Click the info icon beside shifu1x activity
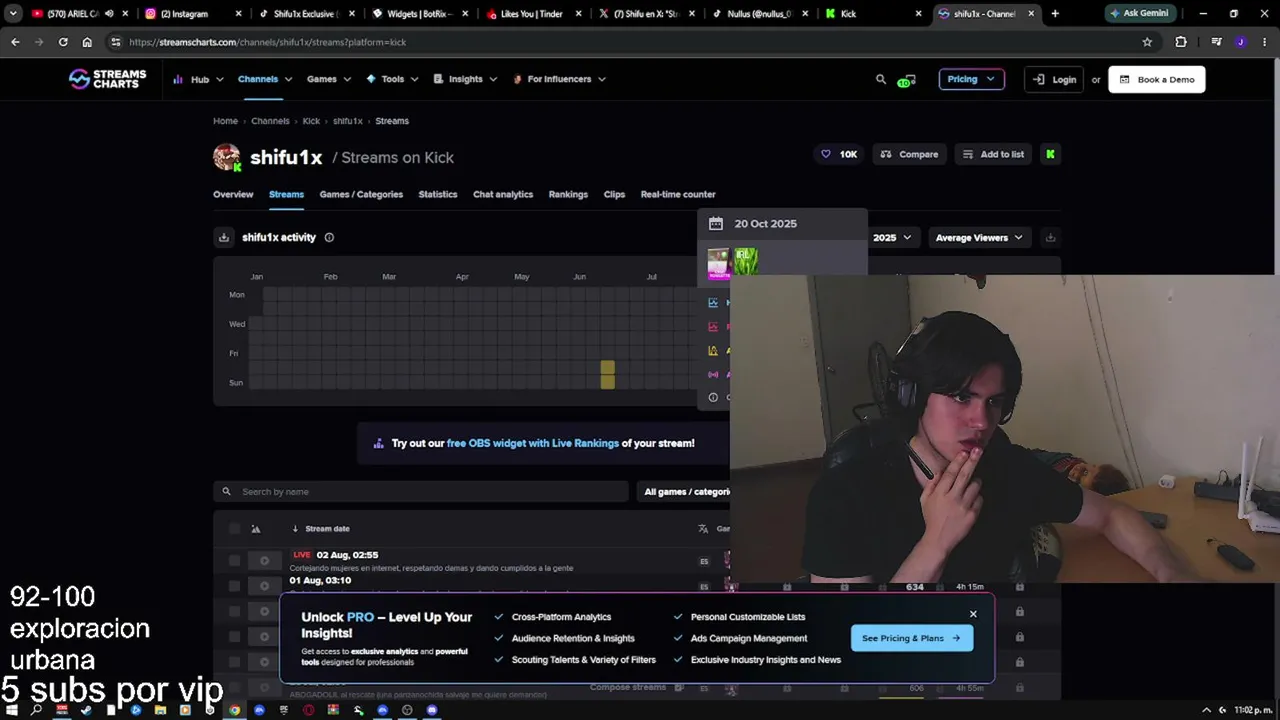 329,237
